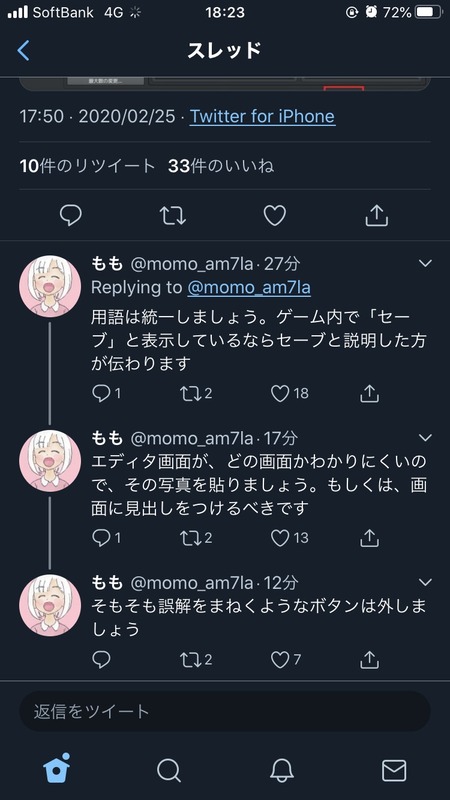Screen dimensions: 450x800
Task: Share the main tweet using the share icon
Action: (377, 216)
